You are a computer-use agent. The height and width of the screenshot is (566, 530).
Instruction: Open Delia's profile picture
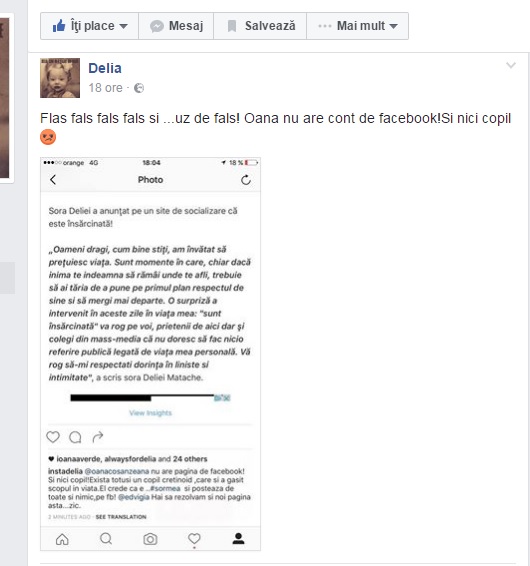[60, 78]
